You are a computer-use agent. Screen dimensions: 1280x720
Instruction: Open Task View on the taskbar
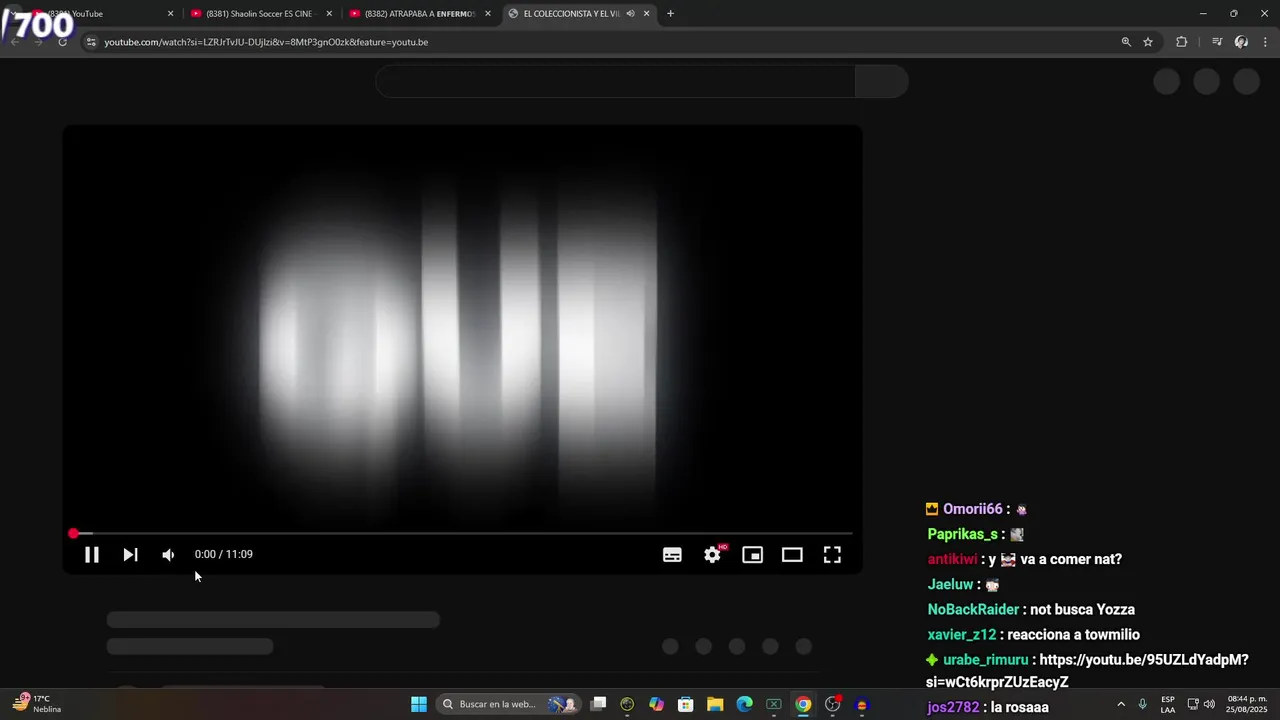[598, 704]
